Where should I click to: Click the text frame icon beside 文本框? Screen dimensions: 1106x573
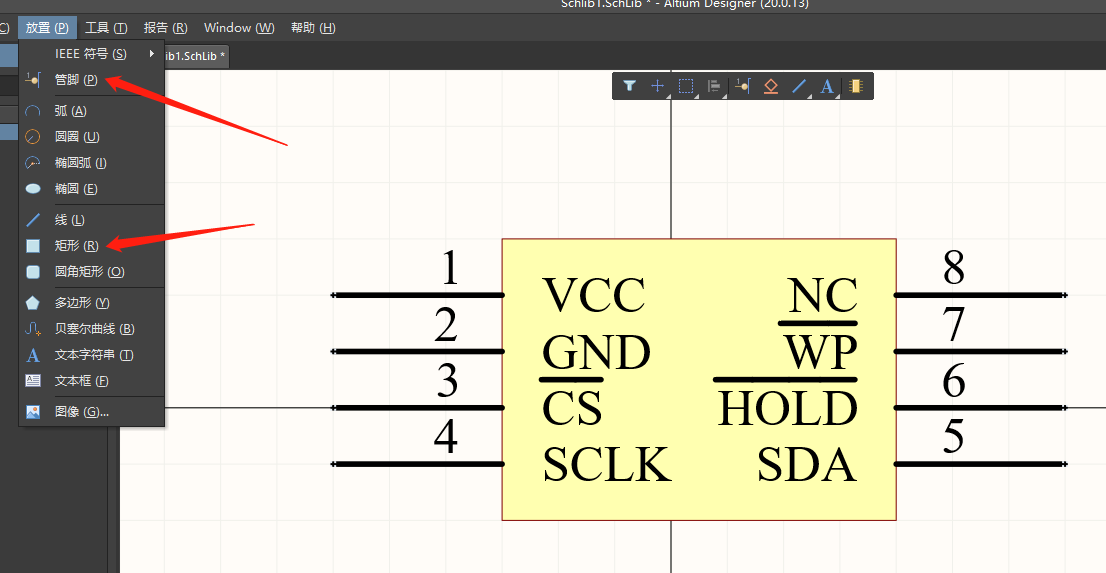(x=32, y=381)
